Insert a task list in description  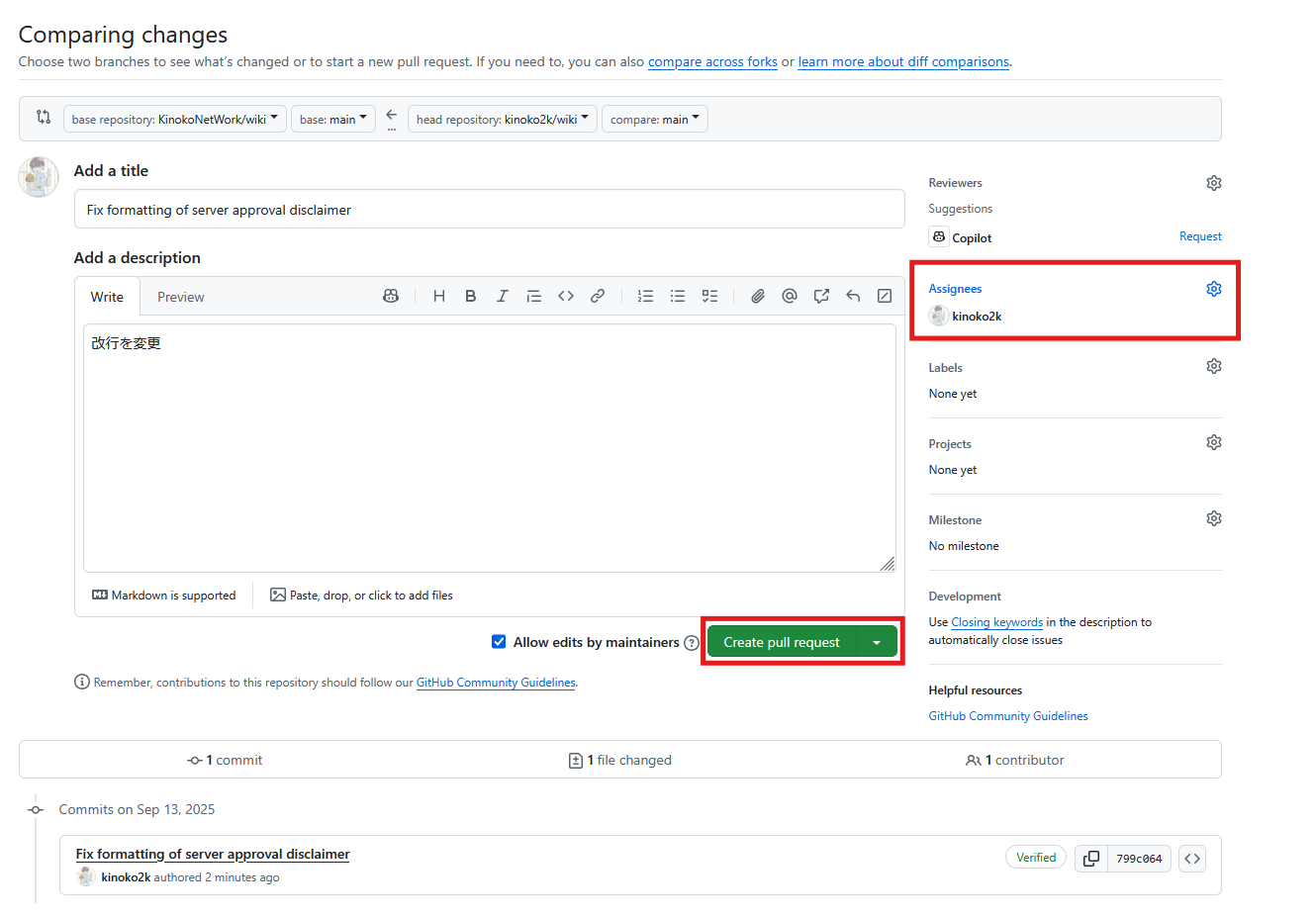[709, 296]
